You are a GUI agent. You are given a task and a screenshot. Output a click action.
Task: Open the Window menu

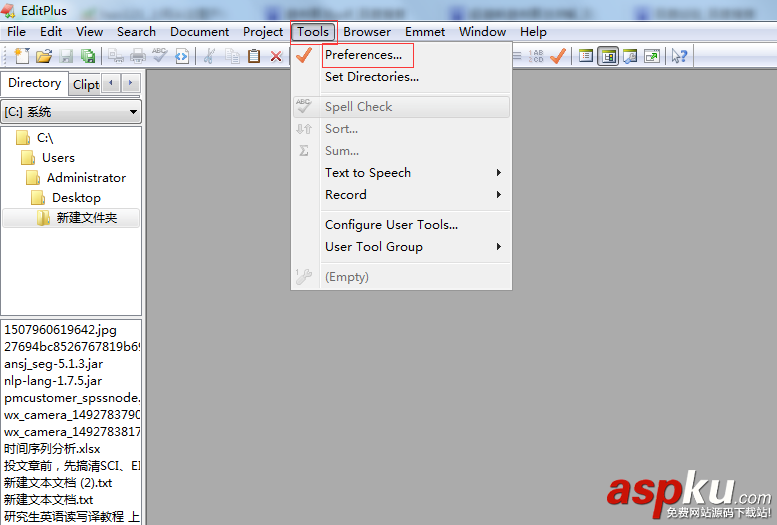[x=483, y=32]
